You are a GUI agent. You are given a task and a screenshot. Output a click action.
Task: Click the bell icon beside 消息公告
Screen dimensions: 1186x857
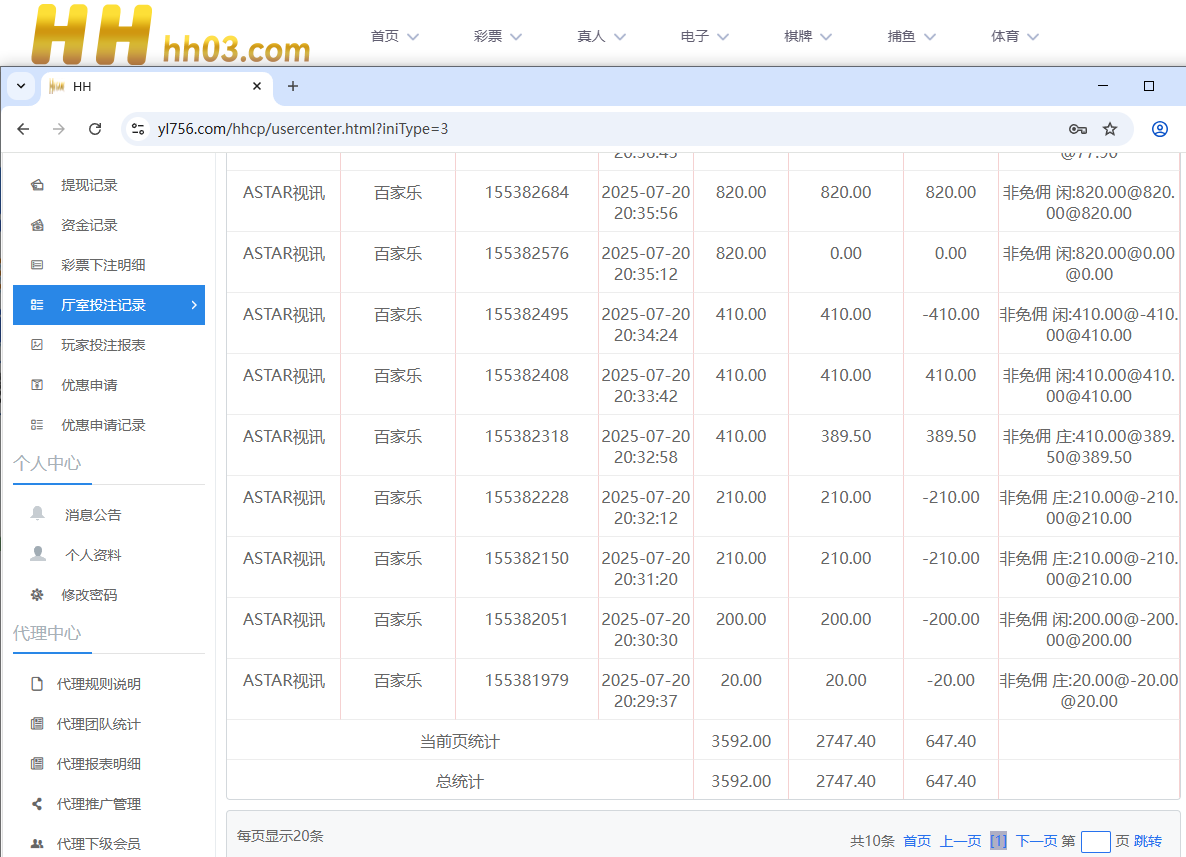(x=38, y=514)
